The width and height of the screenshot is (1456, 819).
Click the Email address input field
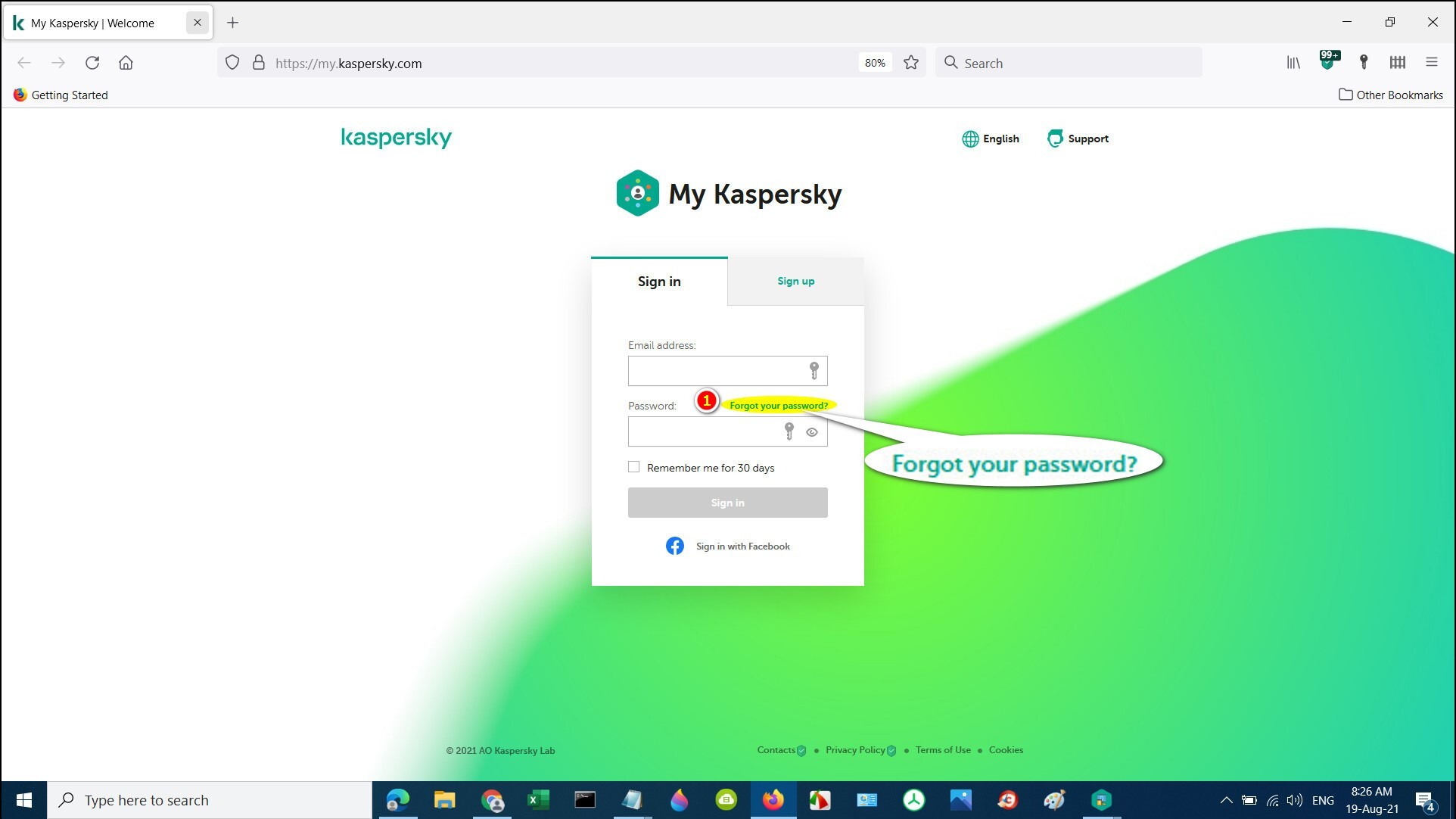715,371
